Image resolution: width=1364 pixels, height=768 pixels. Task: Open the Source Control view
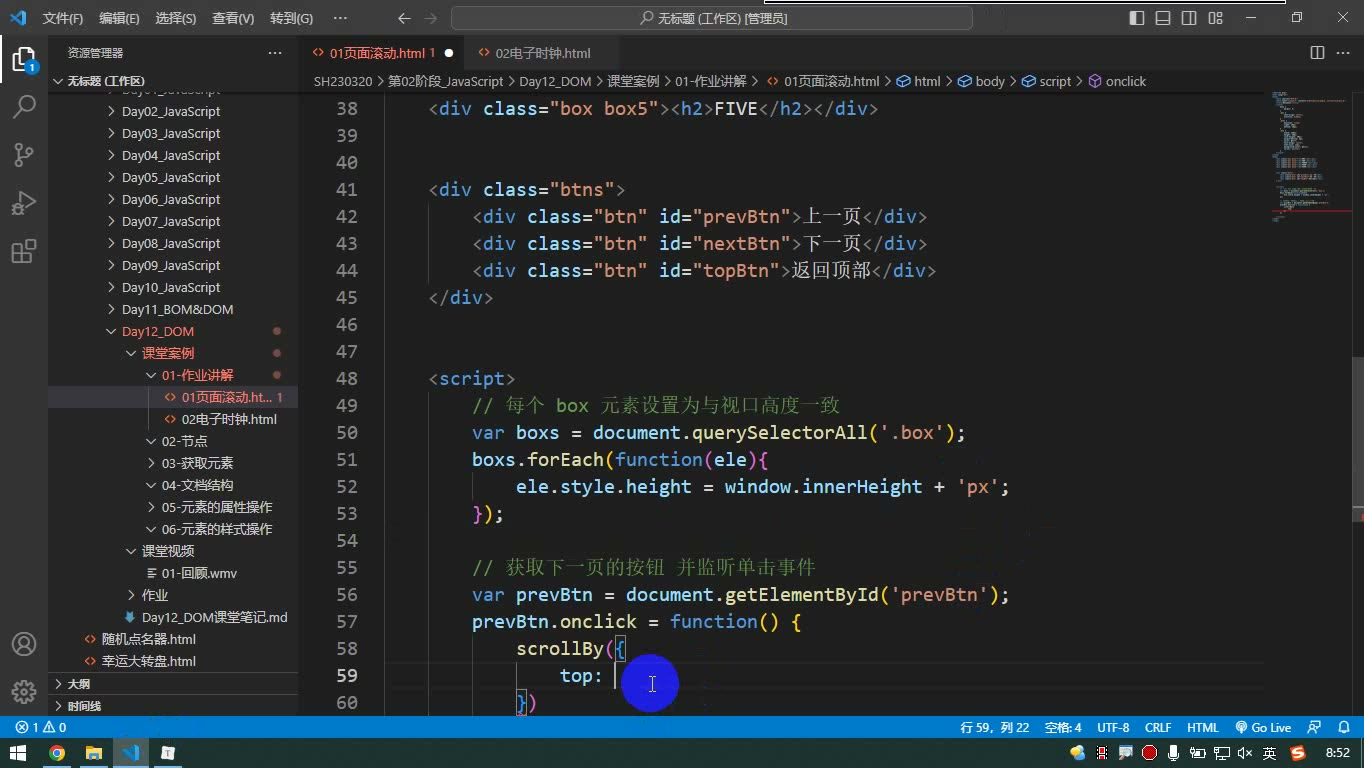click(24, 154)
